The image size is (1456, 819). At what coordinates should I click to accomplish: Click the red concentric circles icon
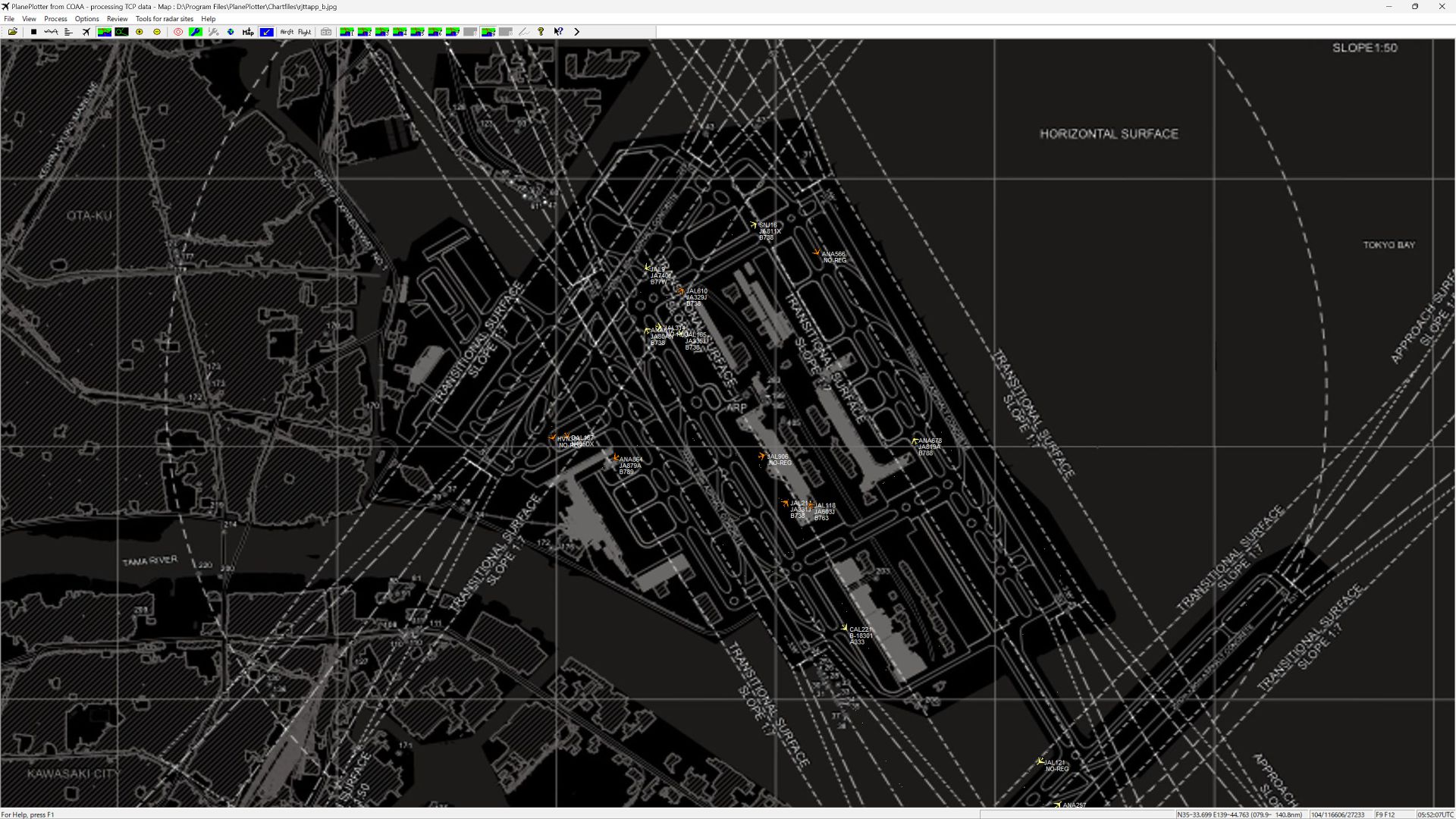(x=178, y=32)
